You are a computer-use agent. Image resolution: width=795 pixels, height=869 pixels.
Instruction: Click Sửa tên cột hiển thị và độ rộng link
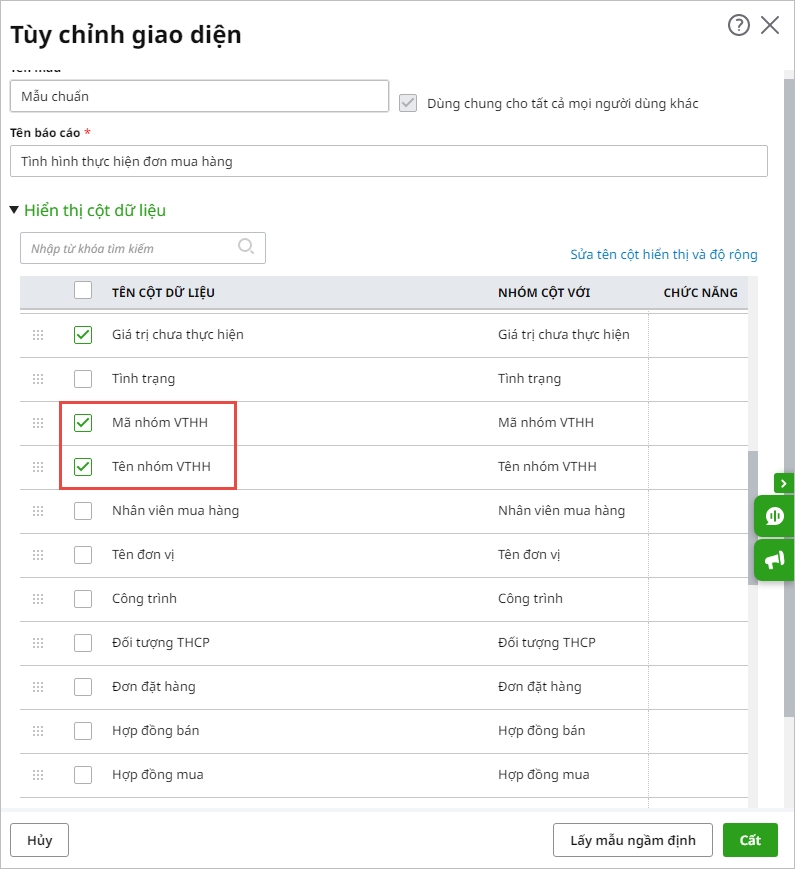click(x=663, y=254)
